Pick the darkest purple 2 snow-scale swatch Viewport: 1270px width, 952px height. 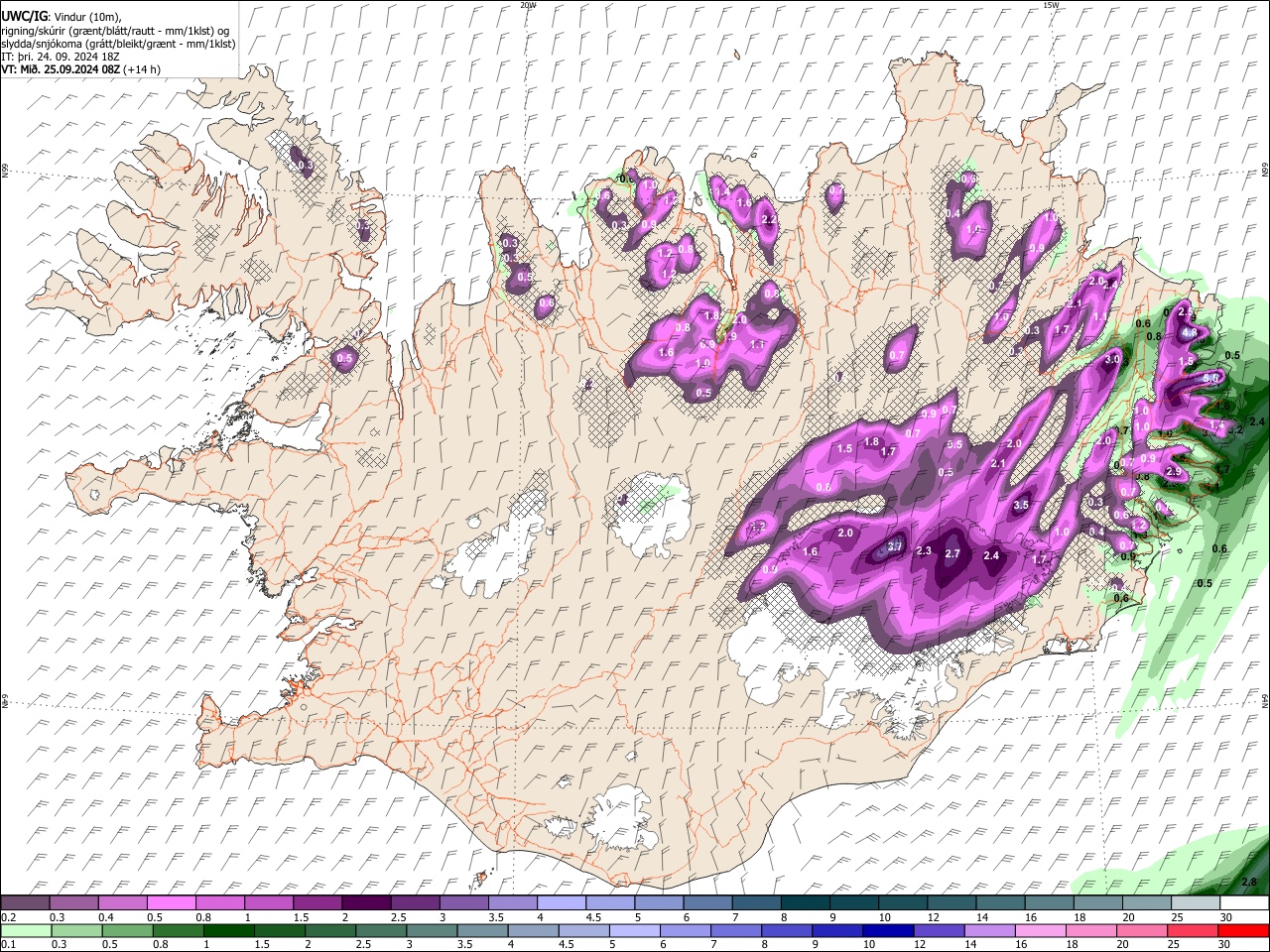(x=364, y=903)
